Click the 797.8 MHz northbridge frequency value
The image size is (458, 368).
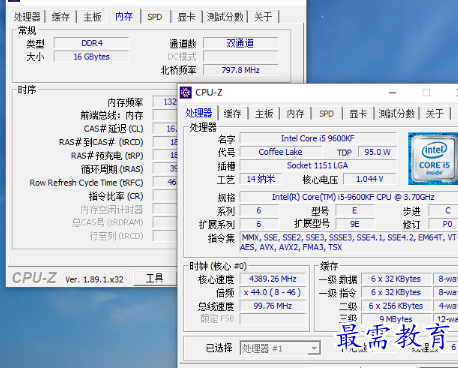click(241, 70)
